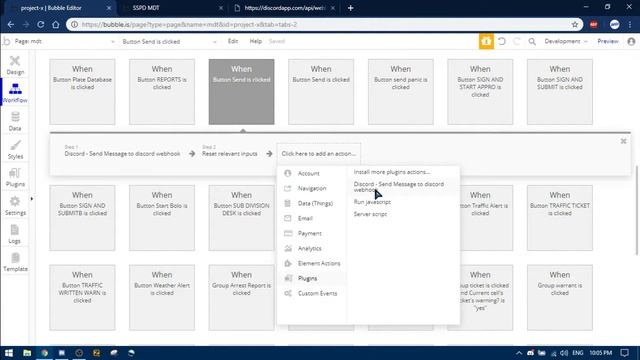Viewport: 640px width, 360px height.
Task: Reload the current browser page
Action: pyautogui.click(x=40, y=24)
